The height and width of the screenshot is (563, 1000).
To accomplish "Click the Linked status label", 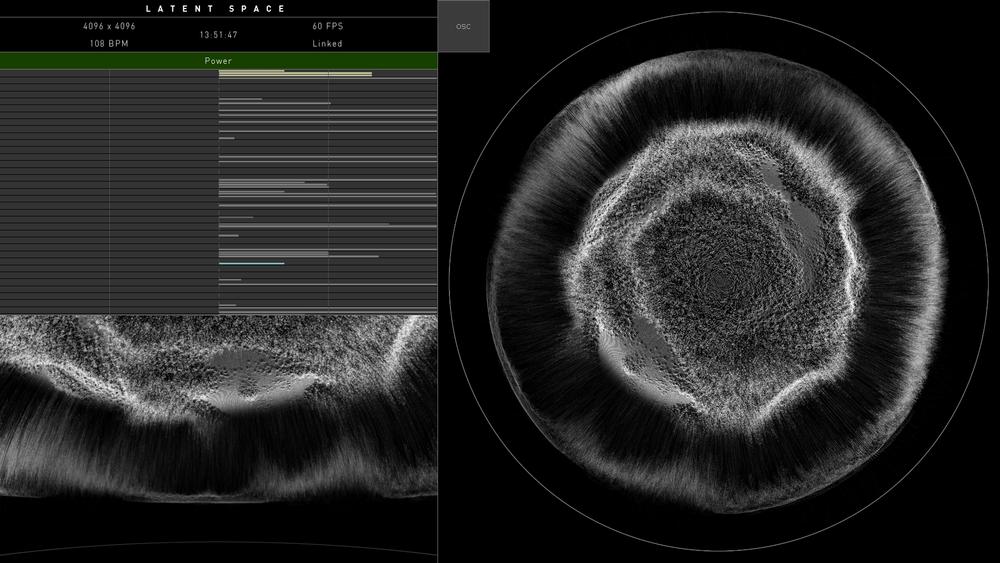I will (x=327, y=44).
